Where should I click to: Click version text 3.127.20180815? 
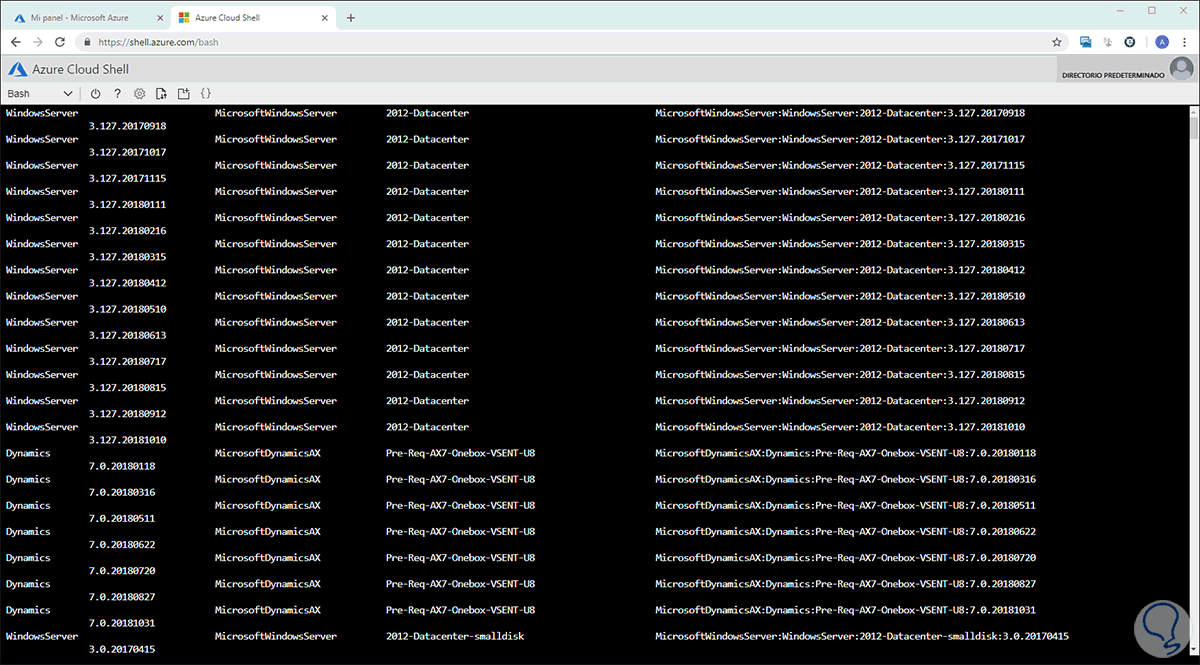[127, 387]
